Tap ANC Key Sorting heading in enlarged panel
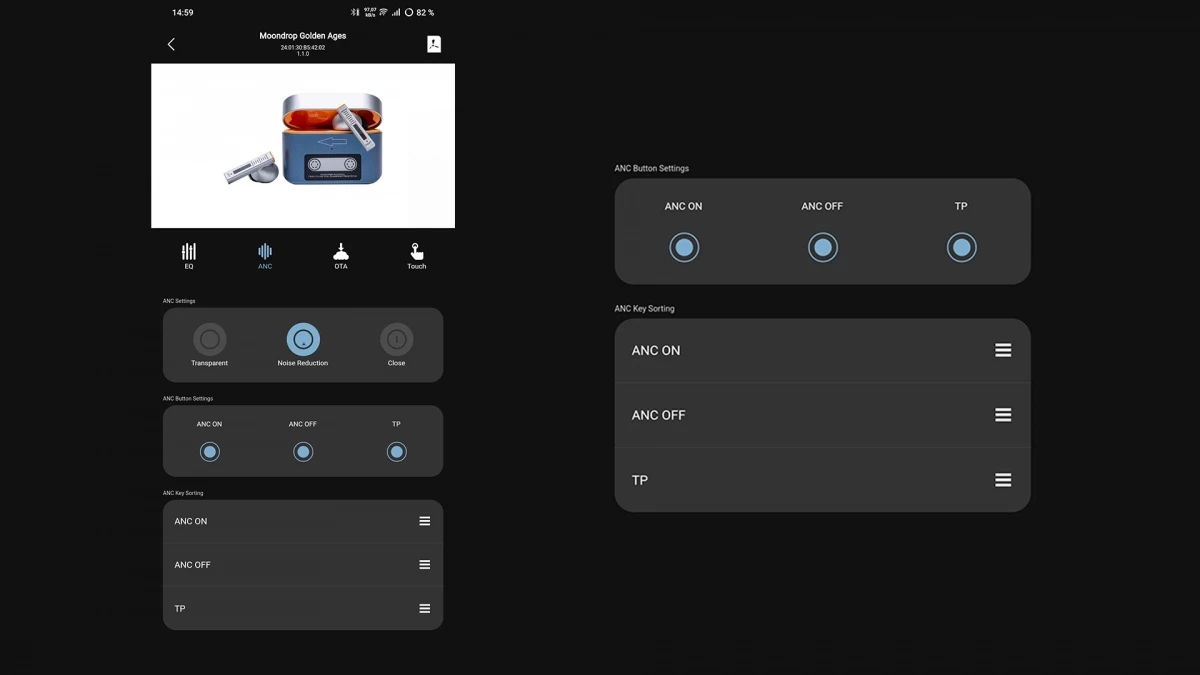The width and height of the screenshot is (1200, 675). [645, 309]
